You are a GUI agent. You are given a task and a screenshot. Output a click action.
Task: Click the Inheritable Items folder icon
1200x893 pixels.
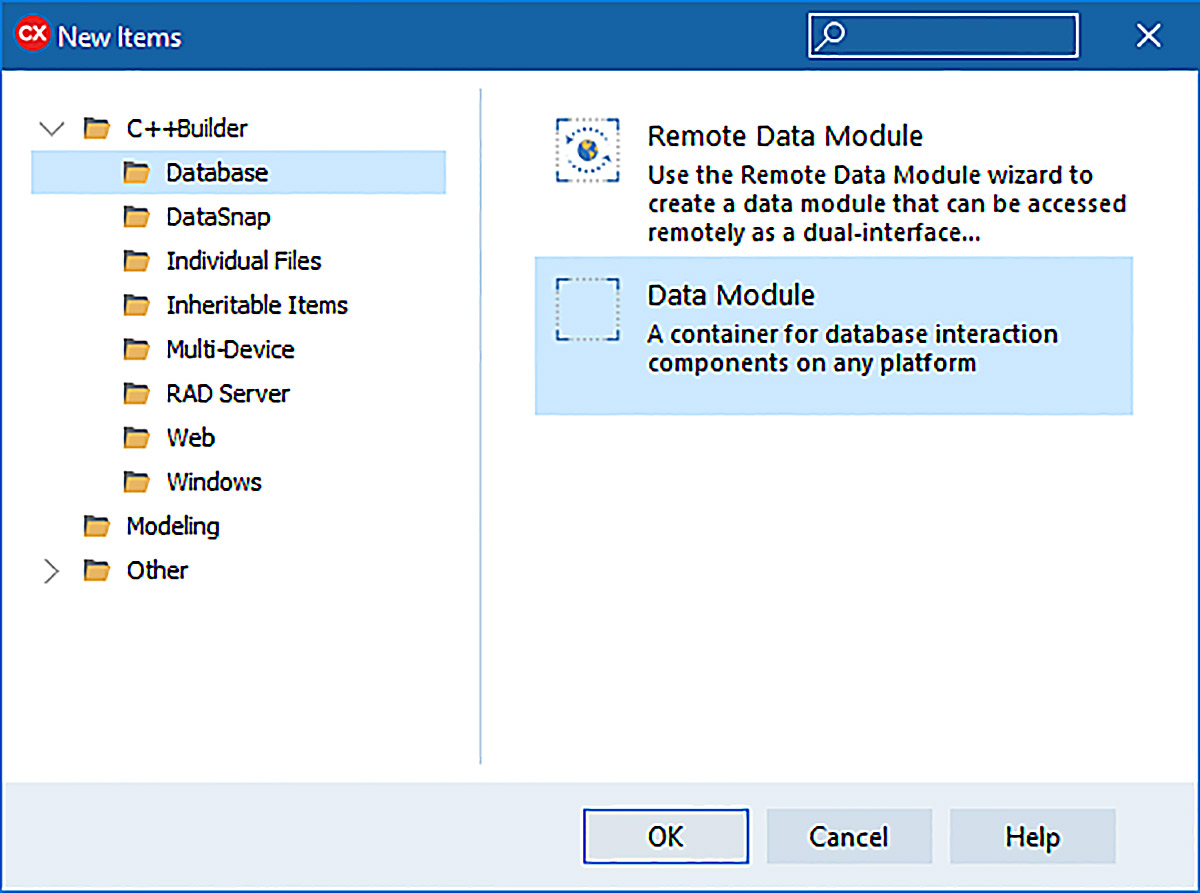tap(136, 305)
